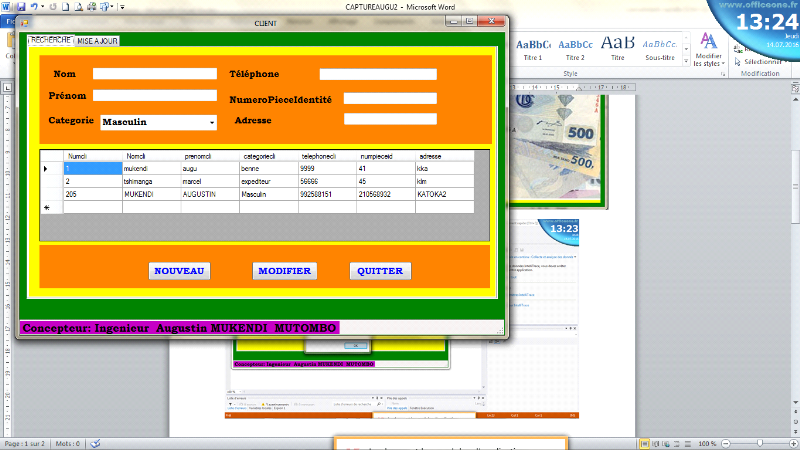Click the Téléphone input field

[378, 74]
